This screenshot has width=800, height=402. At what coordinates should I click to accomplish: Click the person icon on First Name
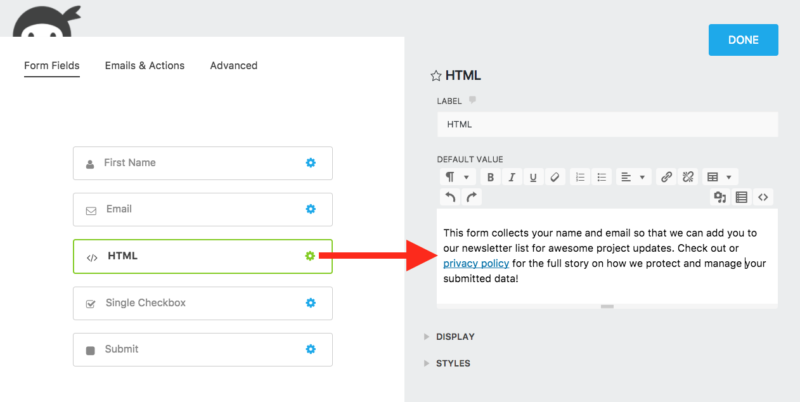coord(90,164)
